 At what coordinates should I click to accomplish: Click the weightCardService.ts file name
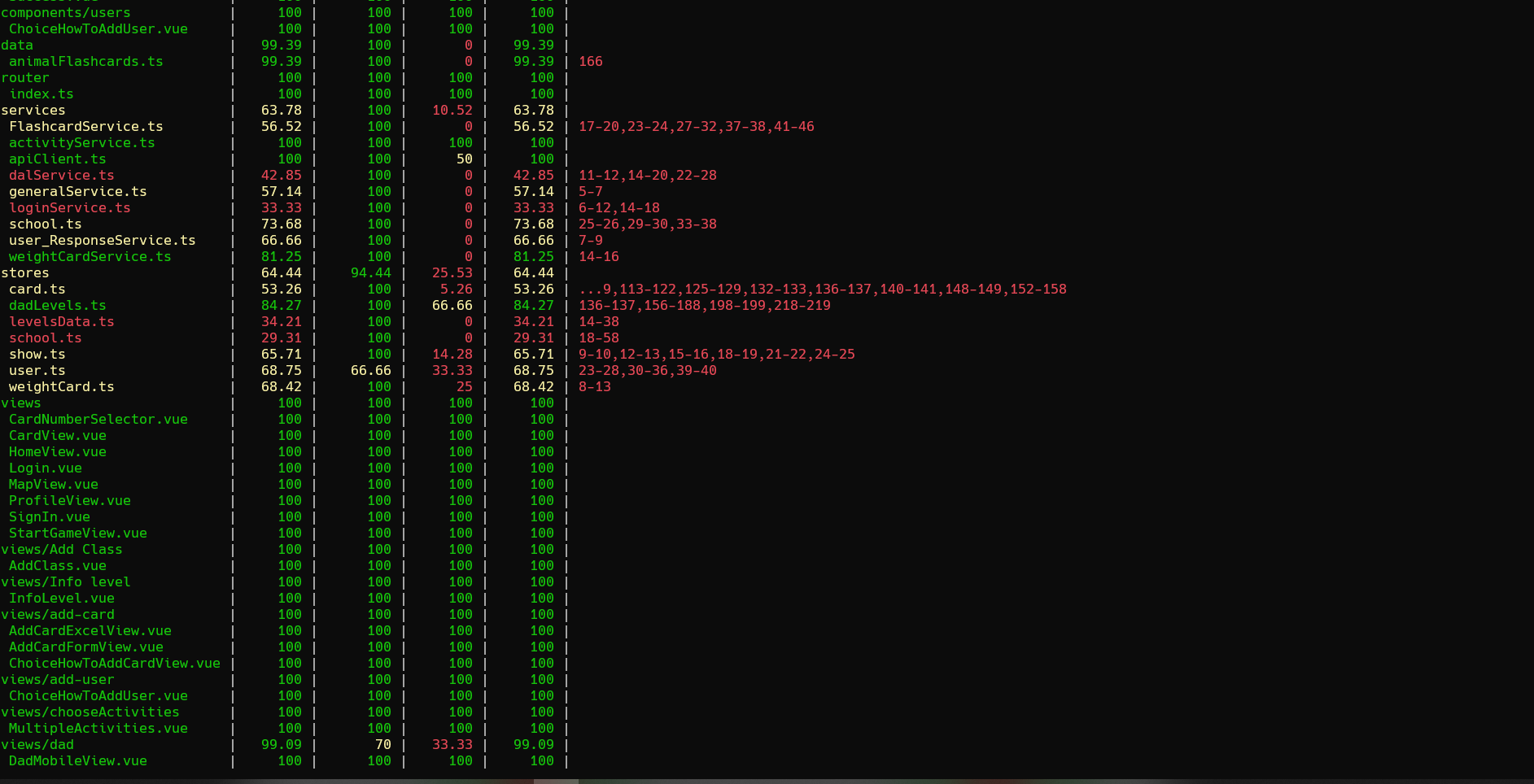(x=90, y=257)
